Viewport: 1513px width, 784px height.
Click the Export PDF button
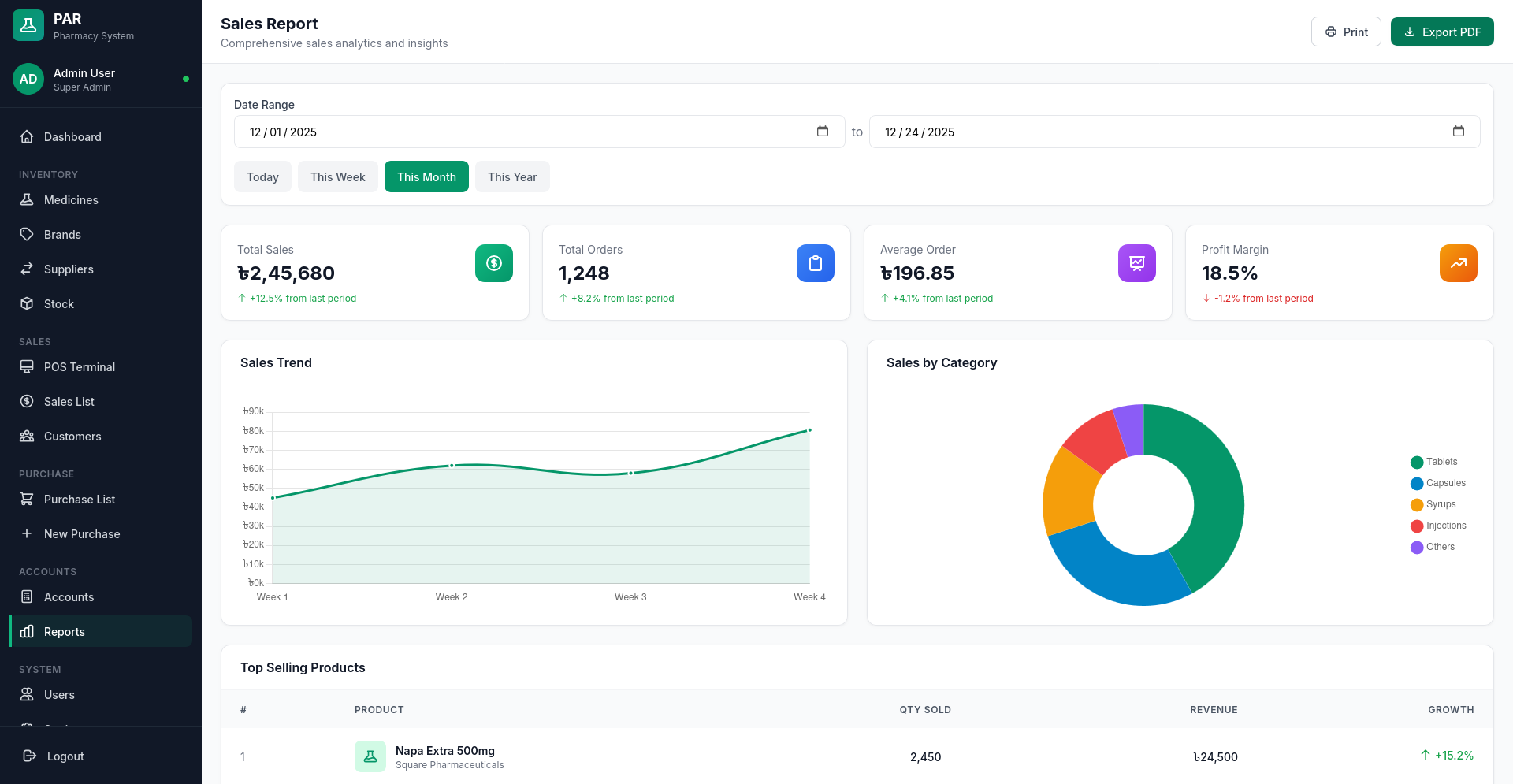(x=1442, y=32)
